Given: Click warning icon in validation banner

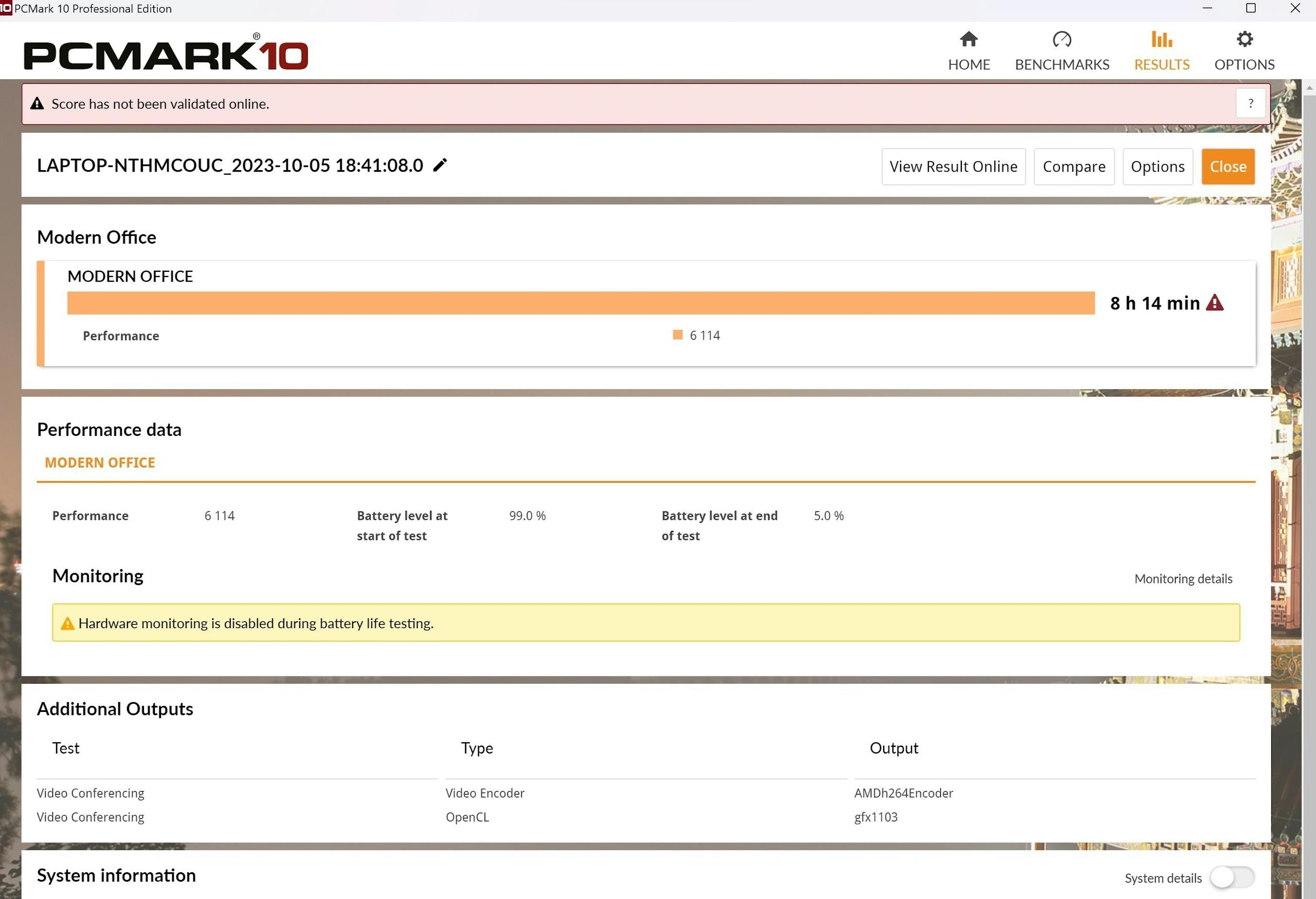Looking at the screenshot, I should tap(37, 104).
